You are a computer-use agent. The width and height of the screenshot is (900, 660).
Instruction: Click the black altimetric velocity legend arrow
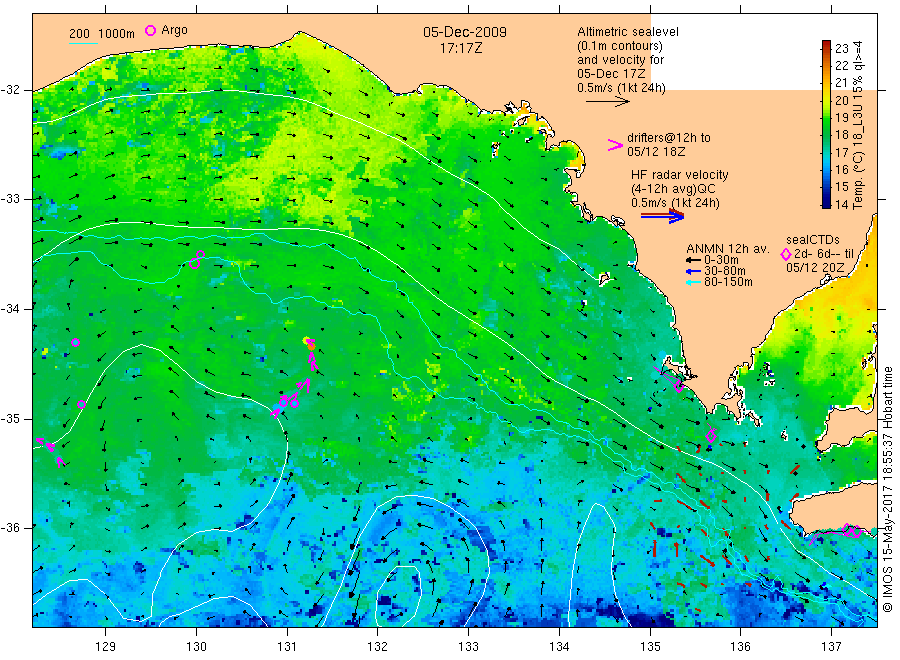tap(608, 102)
